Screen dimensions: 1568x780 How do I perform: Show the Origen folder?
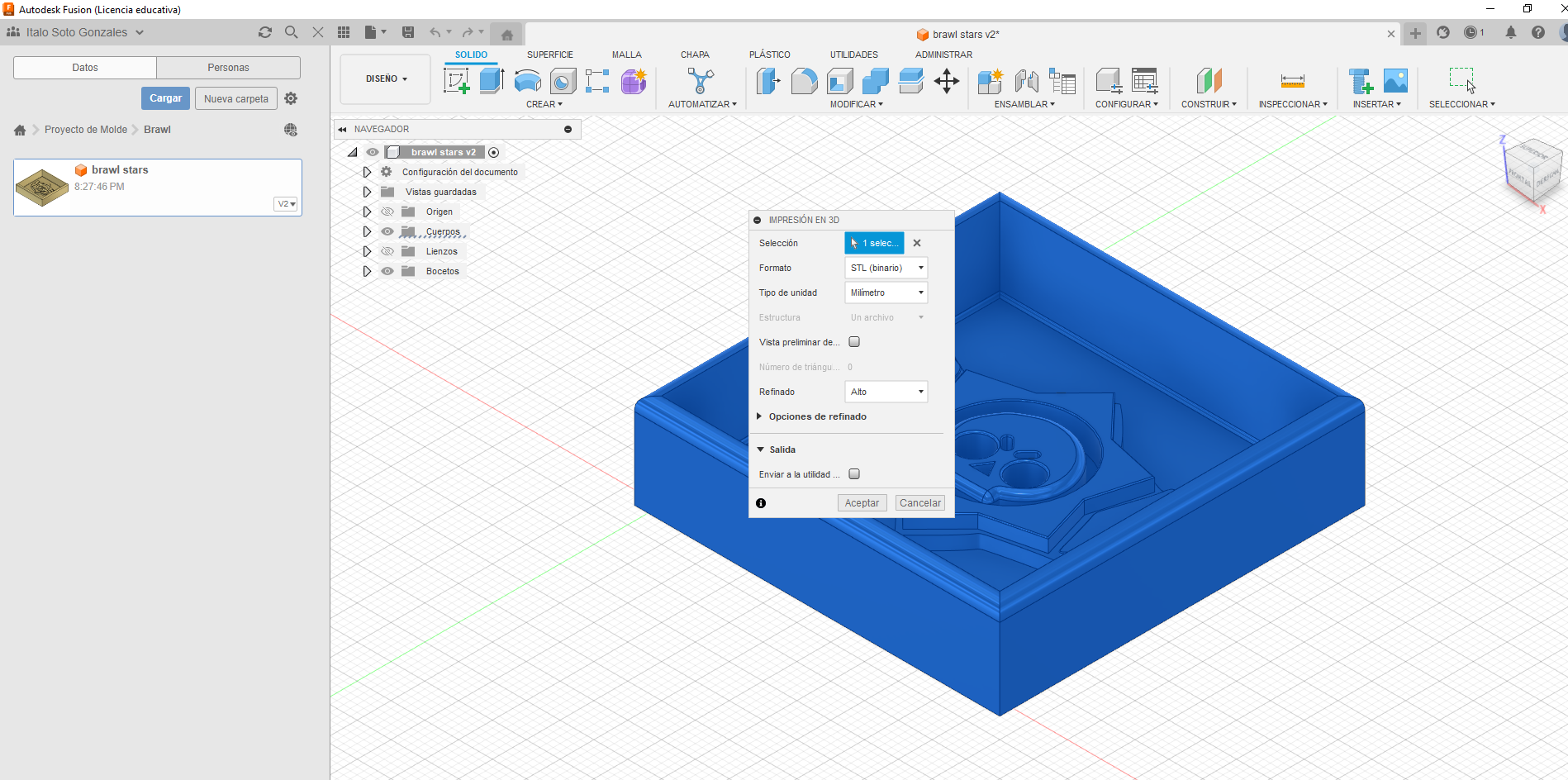[x=387, y=212]
